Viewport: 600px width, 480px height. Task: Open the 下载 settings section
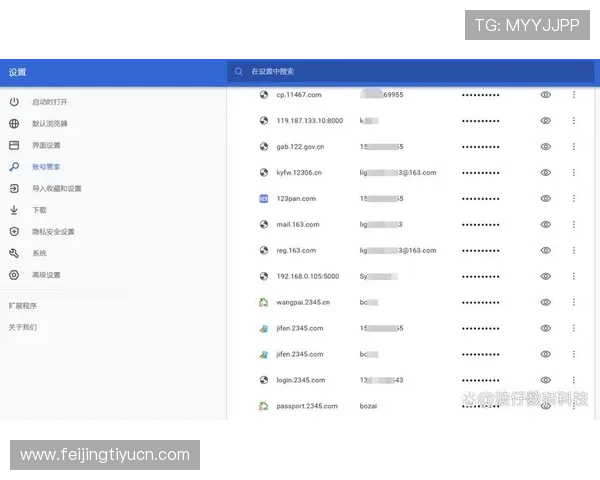point(39,210)
